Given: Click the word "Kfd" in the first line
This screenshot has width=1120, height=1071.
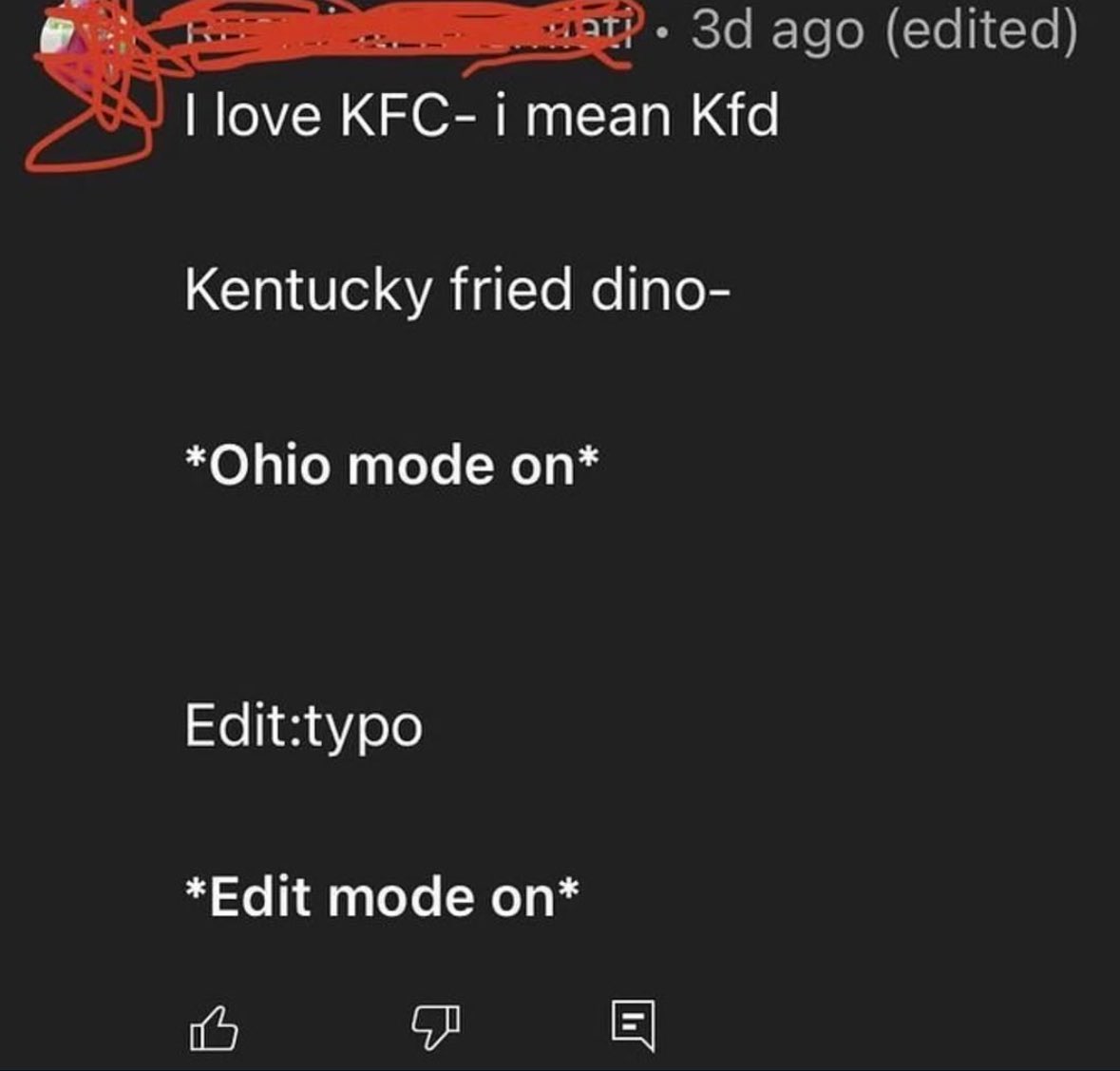Looking at the screenshot, I should (734, 117).
